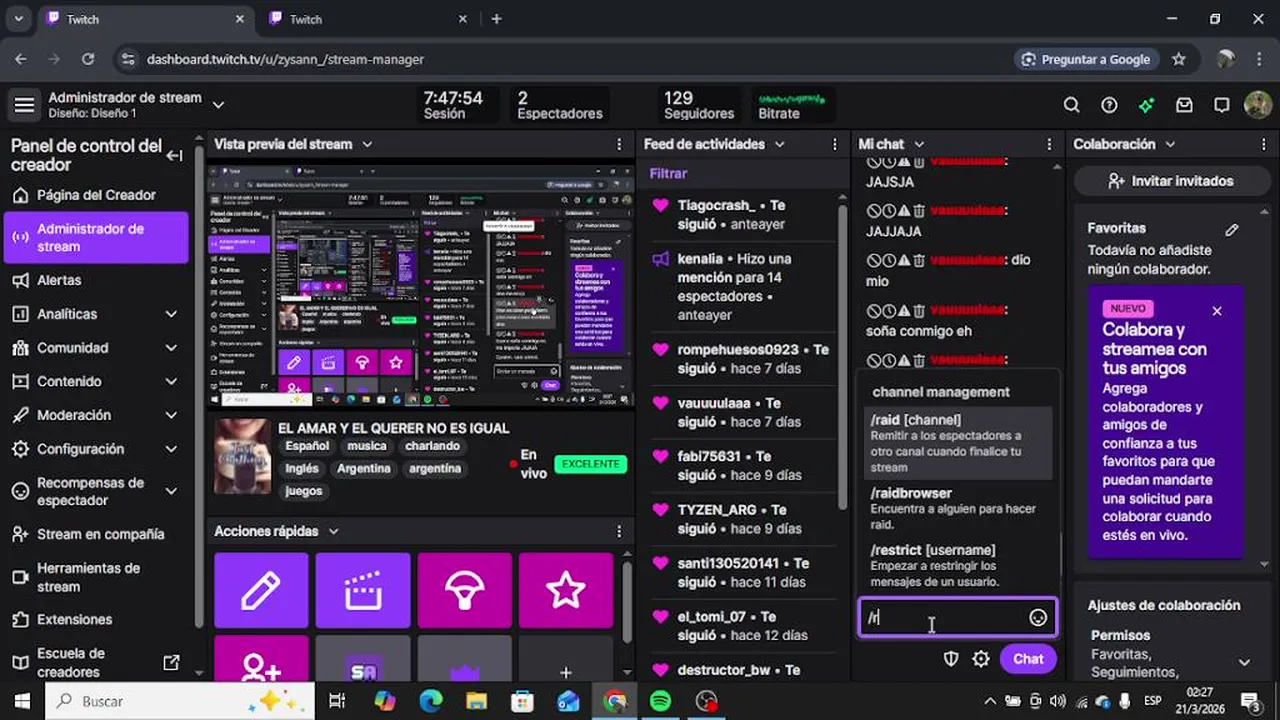Click Filtrar in the activity feed

coord(668,173)
